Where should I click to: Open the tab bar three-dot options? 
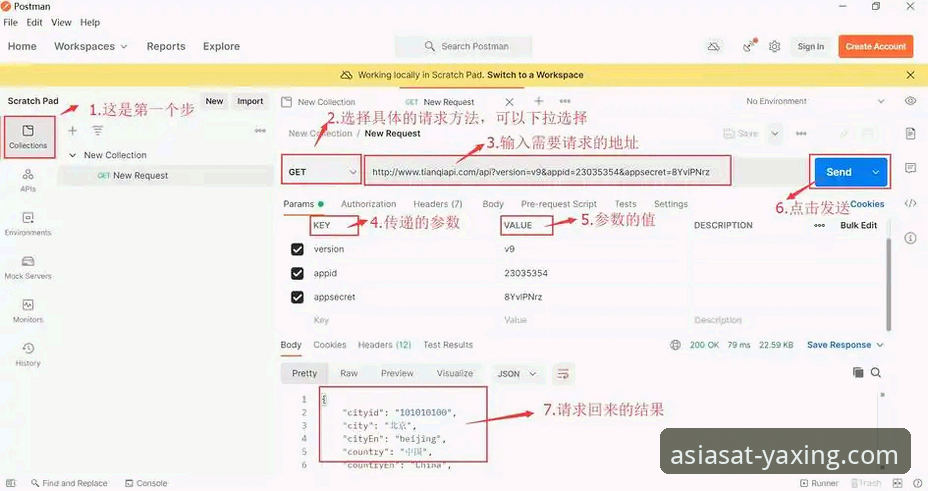[565, 101]
